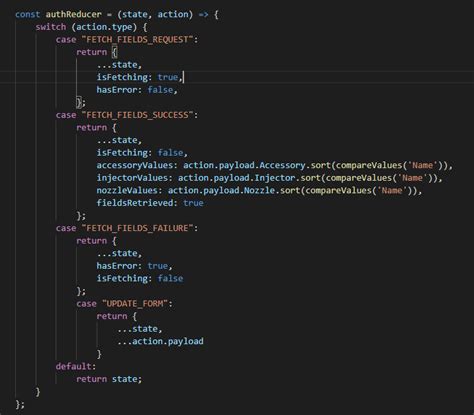Click the hasError: false line
474x415 pixels.
click(x=137, y=90)
